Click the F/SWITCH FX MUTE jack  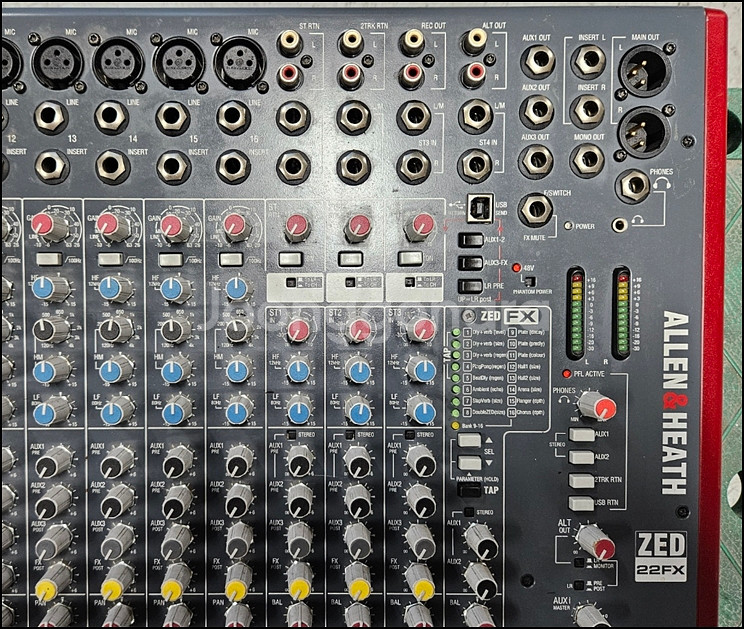click(x=536, y=210)
